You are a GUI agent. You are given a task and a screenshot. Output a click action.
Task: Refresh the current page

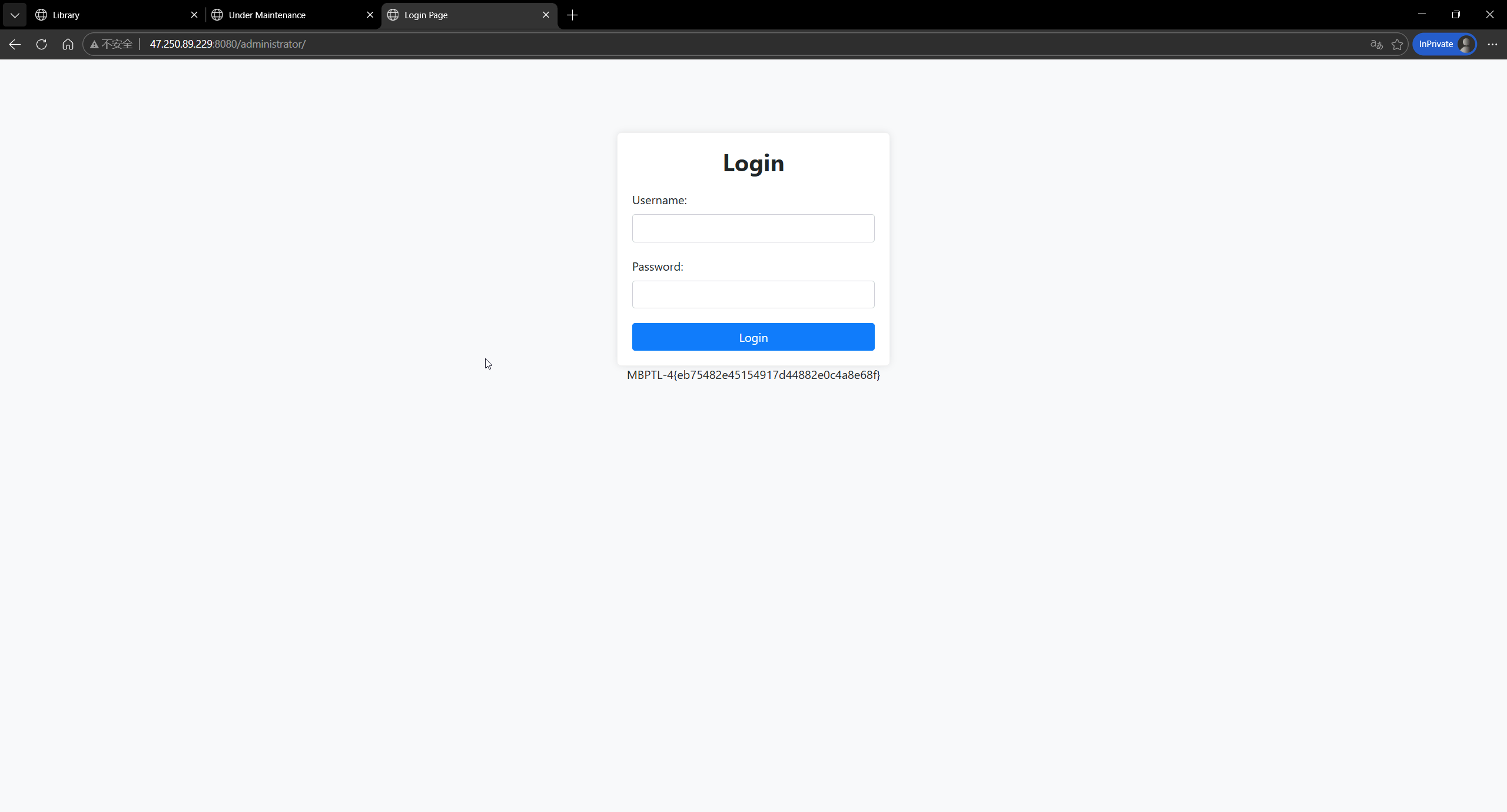[x=41, y=44]
